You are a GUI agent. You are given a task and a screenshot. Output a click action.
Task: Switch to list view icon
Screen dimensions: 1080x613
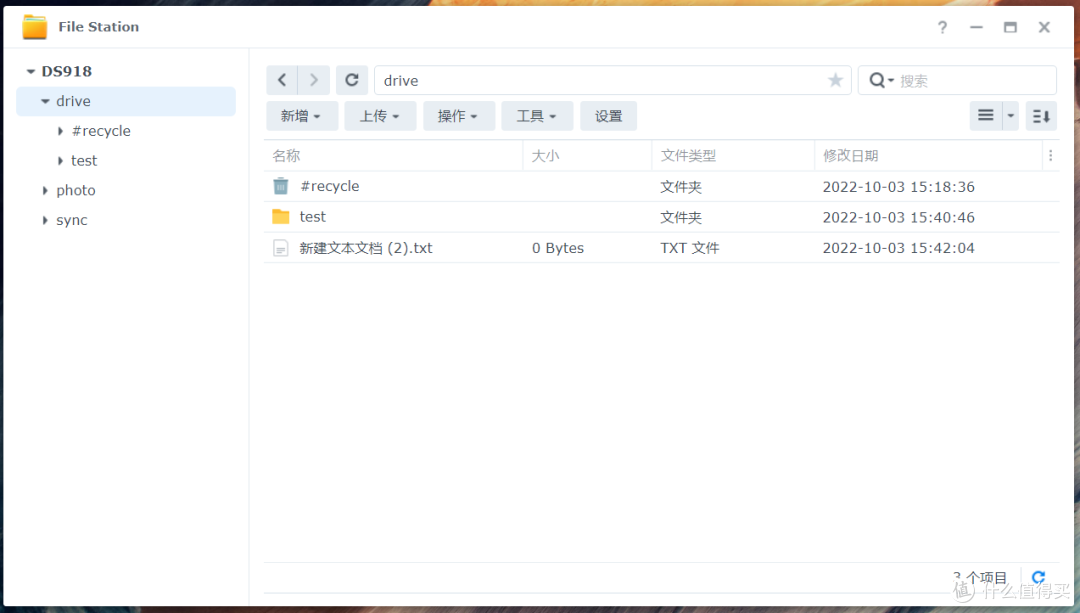click(x=986, y=116)
